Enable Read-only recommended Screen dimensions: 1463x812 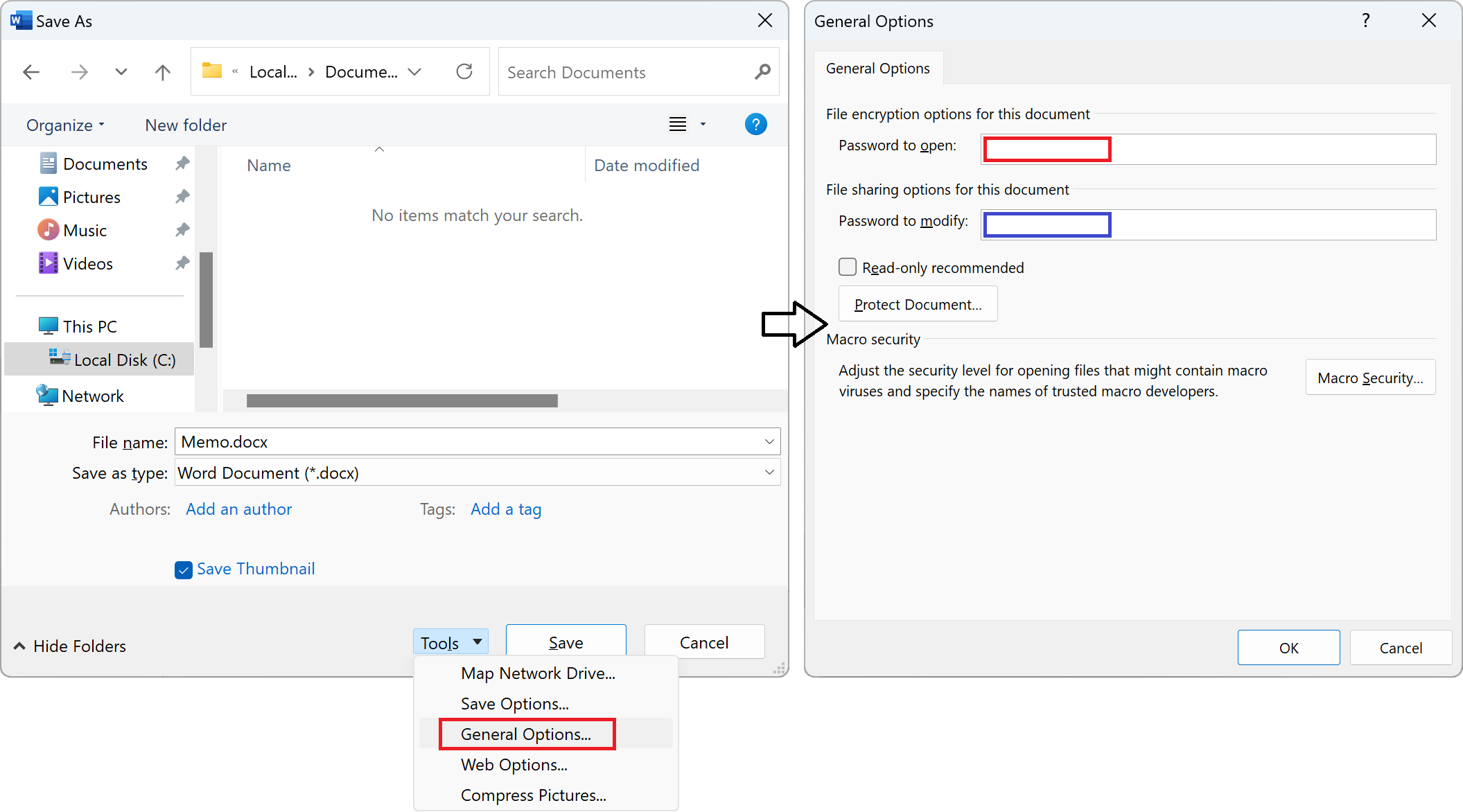(847, 267)
